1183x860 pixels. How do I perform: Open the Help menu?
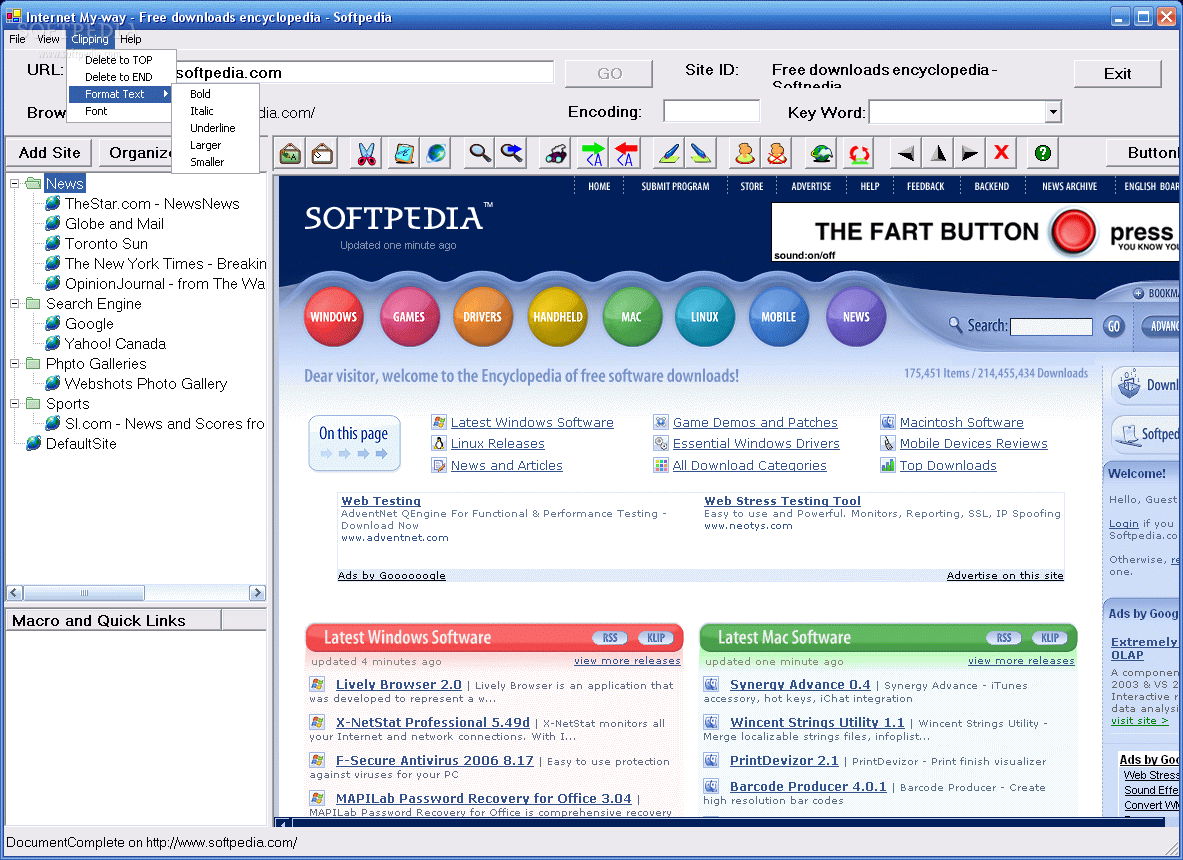(x=131, y=39)
